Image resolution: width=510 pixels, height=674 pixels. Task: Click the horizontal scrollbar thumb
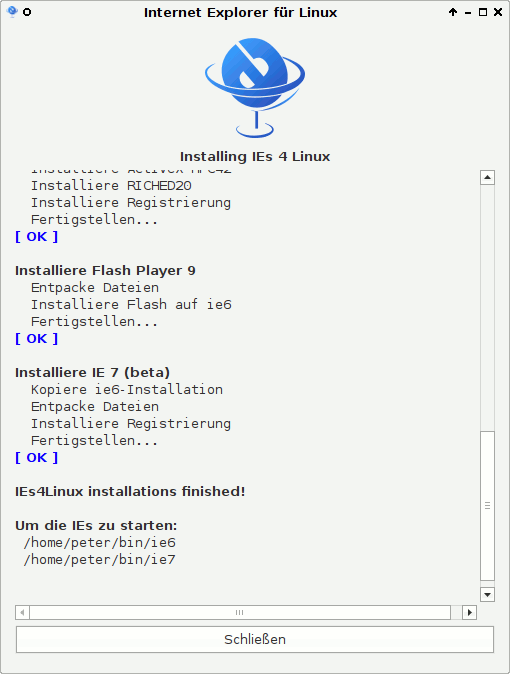[240, 612]
